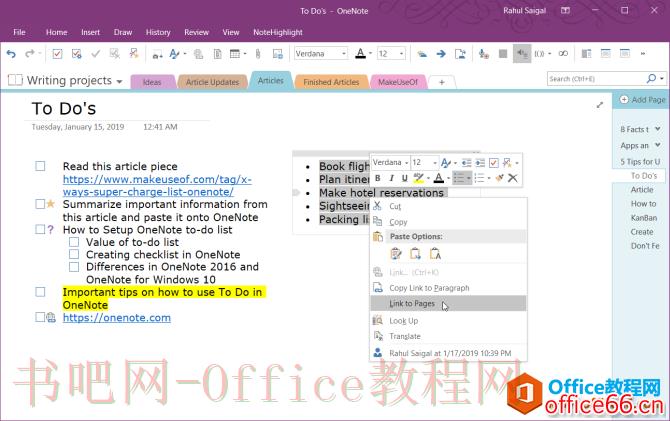Screen dimensions: 670x421
Task: Check the 'Creating checklist in OneNote' checkbox
Action: coord(74,254)
